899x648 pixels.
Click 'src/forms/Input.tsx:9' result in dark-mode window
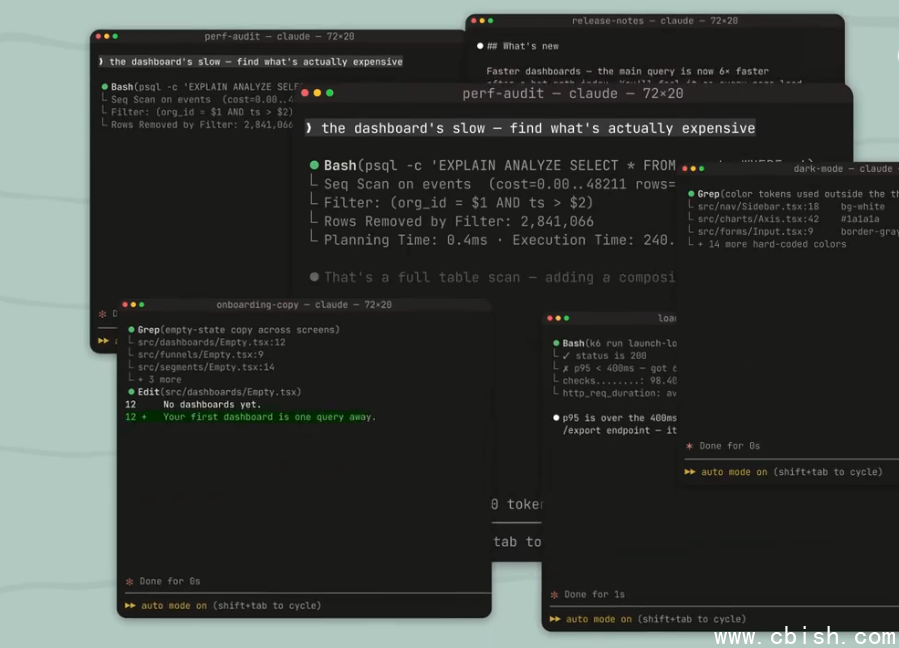[755, 232]
